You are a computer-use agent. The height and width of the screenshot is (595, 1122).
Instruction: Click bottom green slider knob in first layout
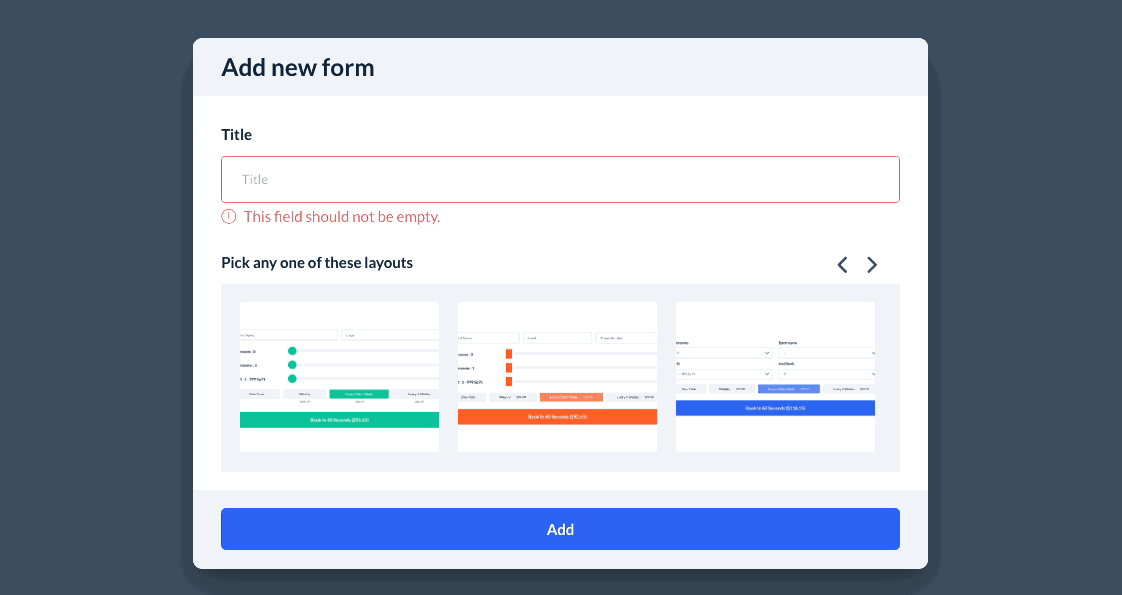pyautogui.click(x=292, y=379)
